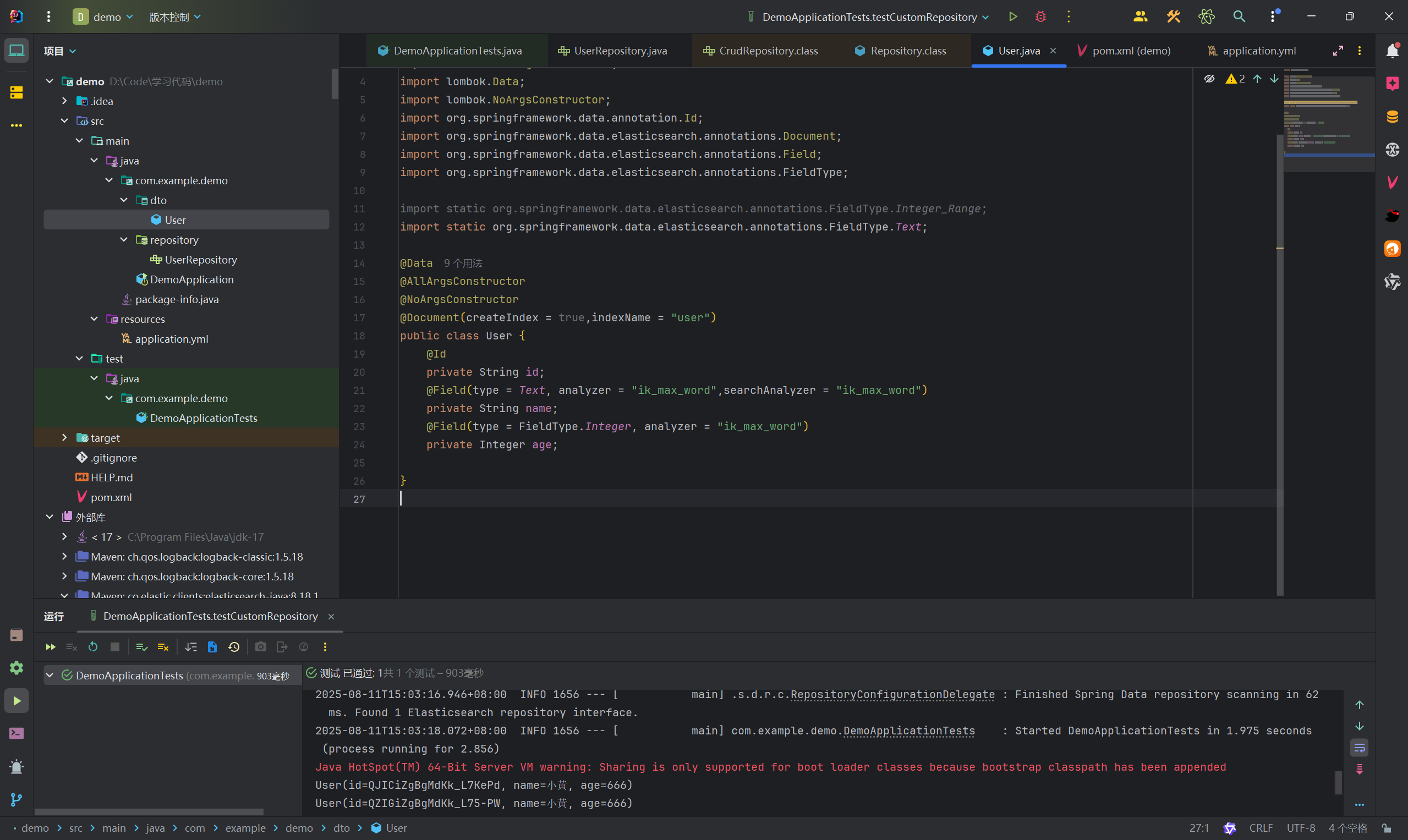
Task: Collapse the resources folder
Action: tap(94, 319)
